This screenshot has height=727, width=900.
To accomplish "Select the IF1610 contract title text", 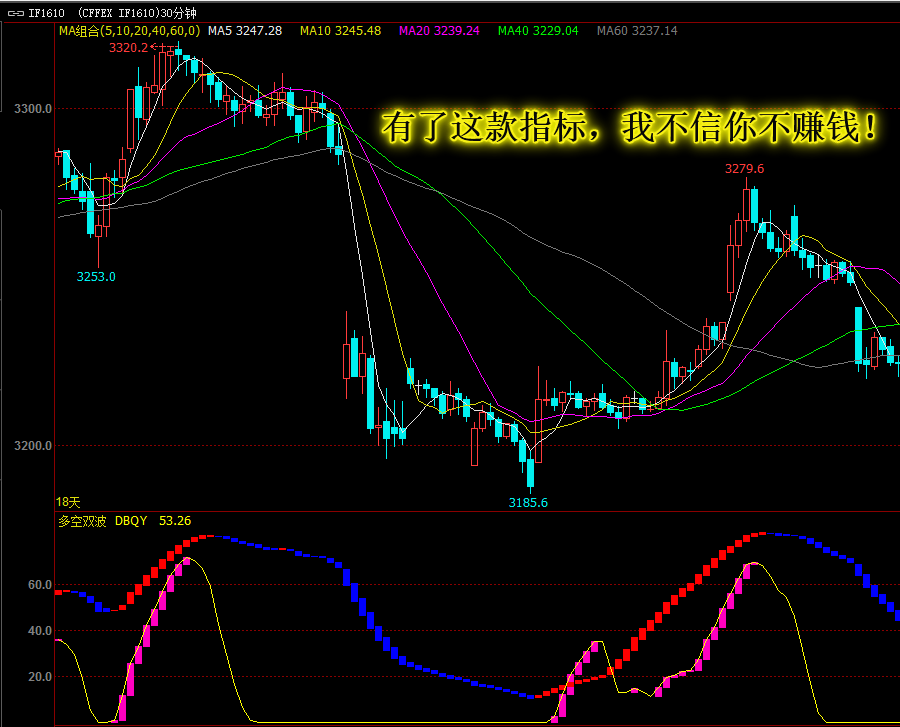I will tap(46, 13).
